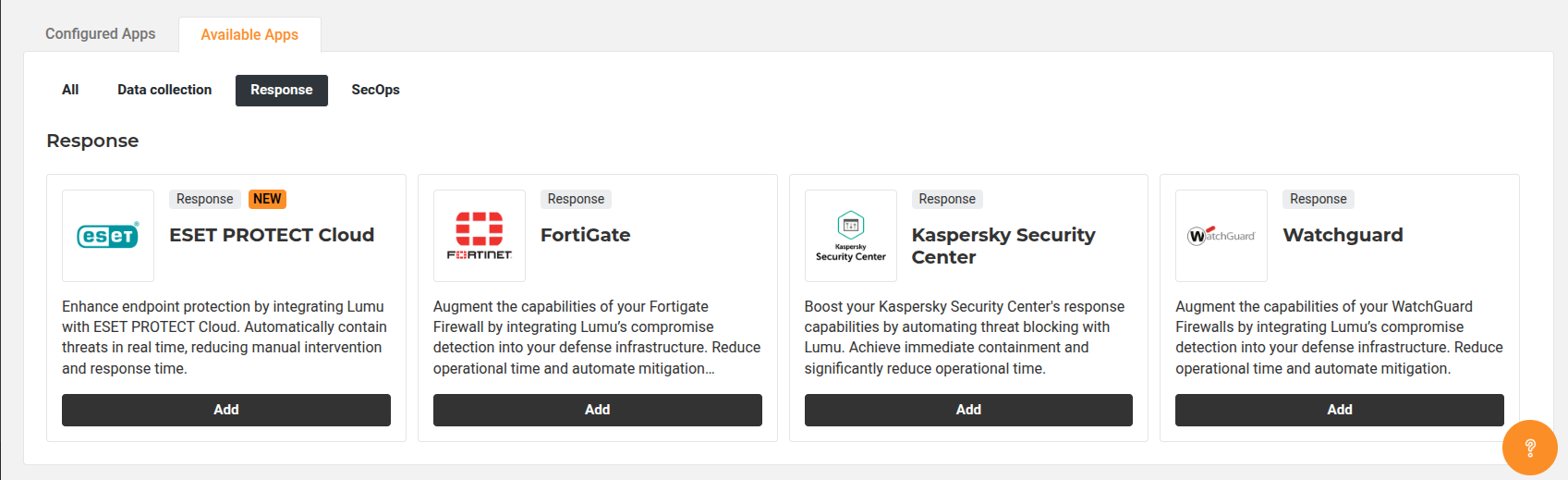This screenshot has height=480, width=1568.
Task: Select the Response filter
Action: (282, 91)
